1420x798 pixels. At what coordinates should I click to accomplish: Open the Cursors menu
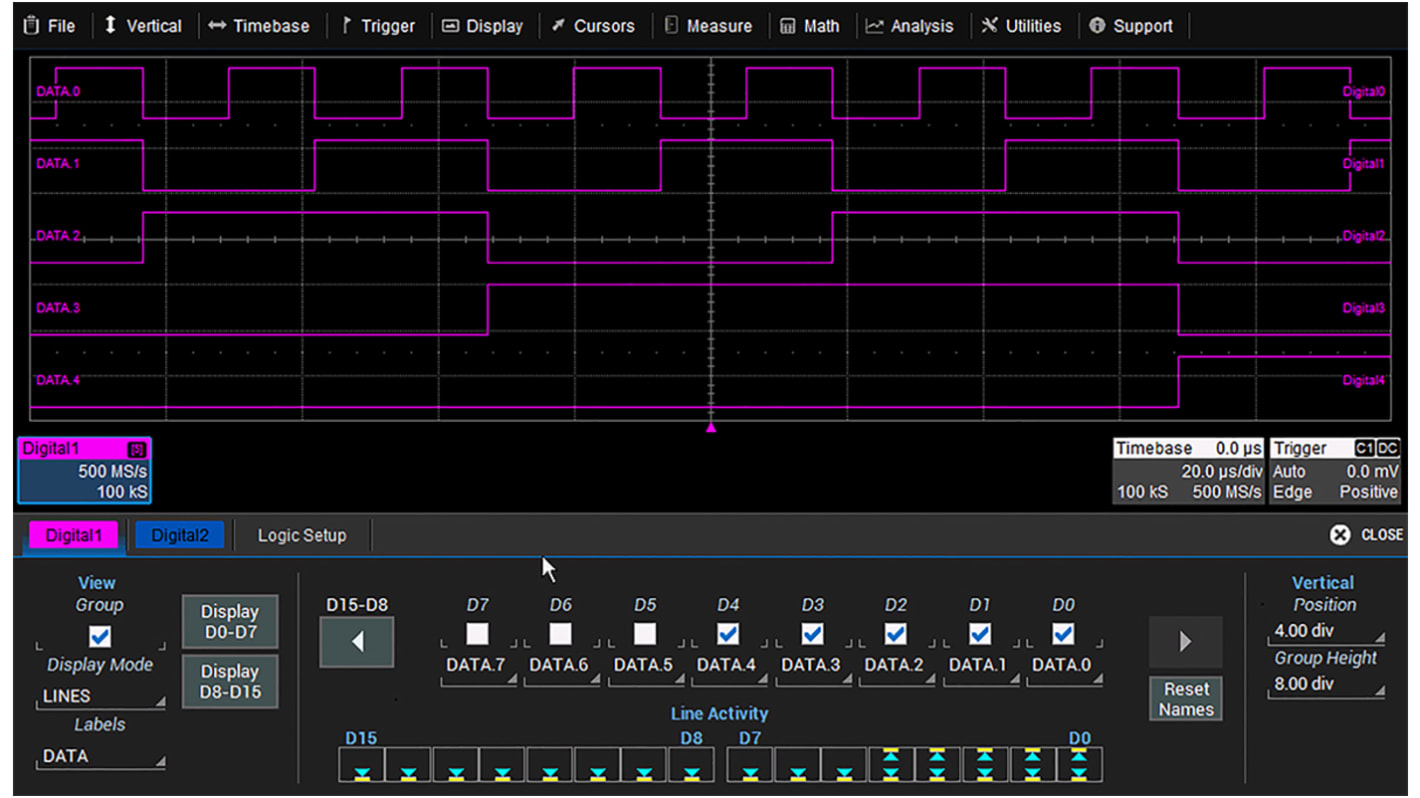click(x=592, y=26)
